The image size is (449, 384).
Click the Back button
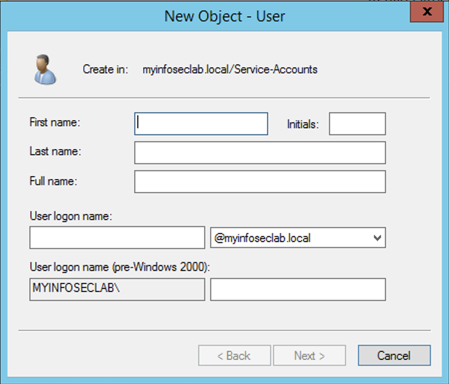[234, 356]
